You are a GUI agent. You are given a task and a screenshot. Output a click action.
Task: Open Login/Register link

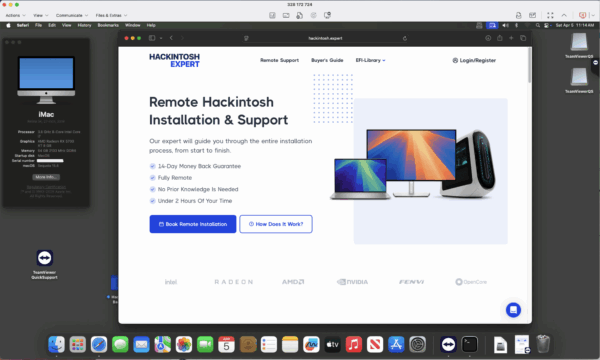(x=474, y=60)
